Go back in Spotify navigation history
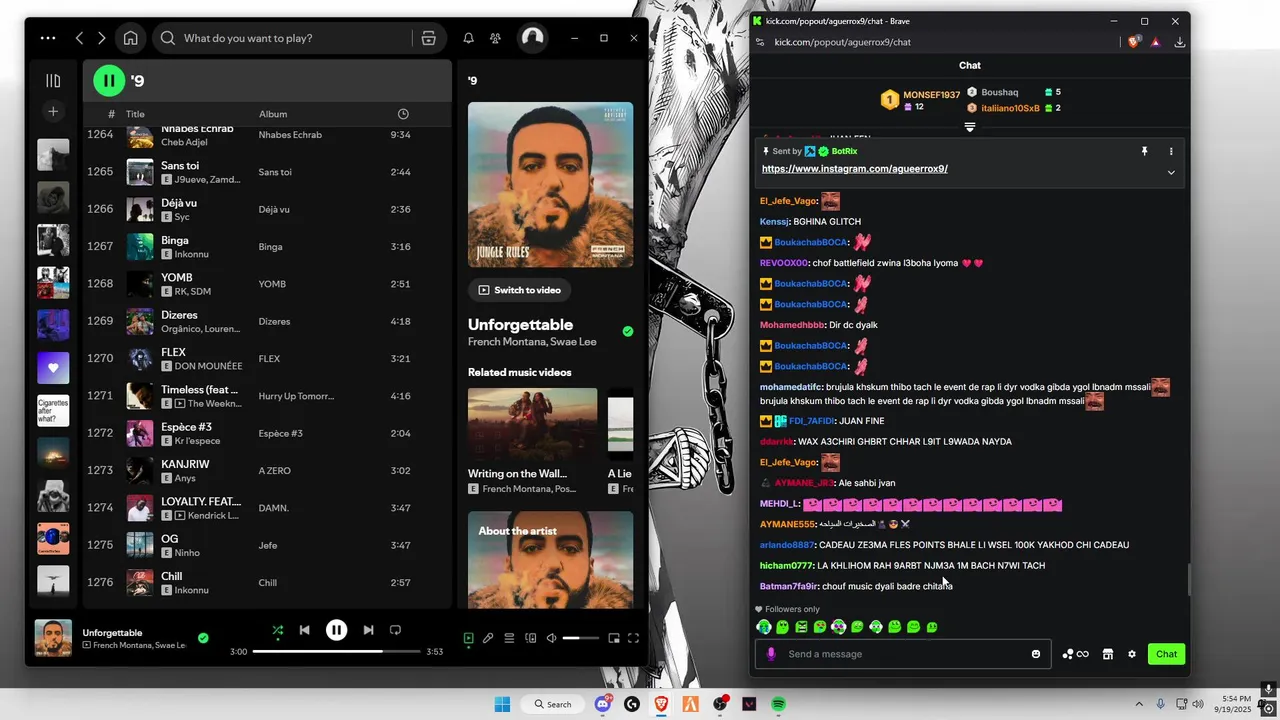 tap(79, 38)
